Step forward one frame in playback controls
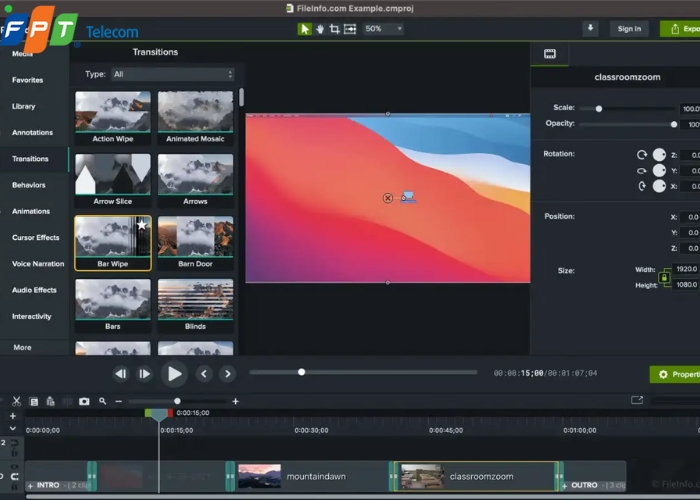This screenshot has height=500, width=700. [x=144, y=374]
